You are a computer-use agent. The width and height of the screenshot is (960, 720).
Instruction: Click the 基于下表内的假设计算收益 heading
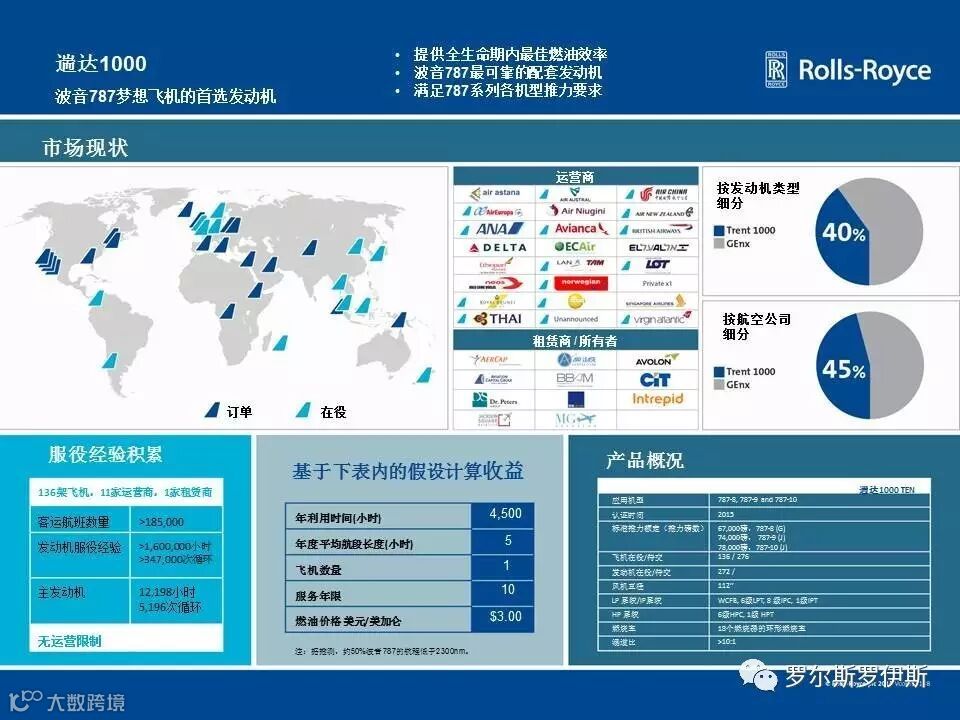point(408,471)
